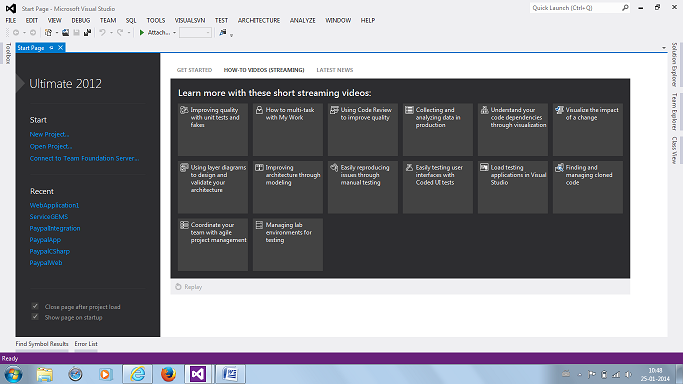Click the Save All toolbar icon

coord(88,33)
